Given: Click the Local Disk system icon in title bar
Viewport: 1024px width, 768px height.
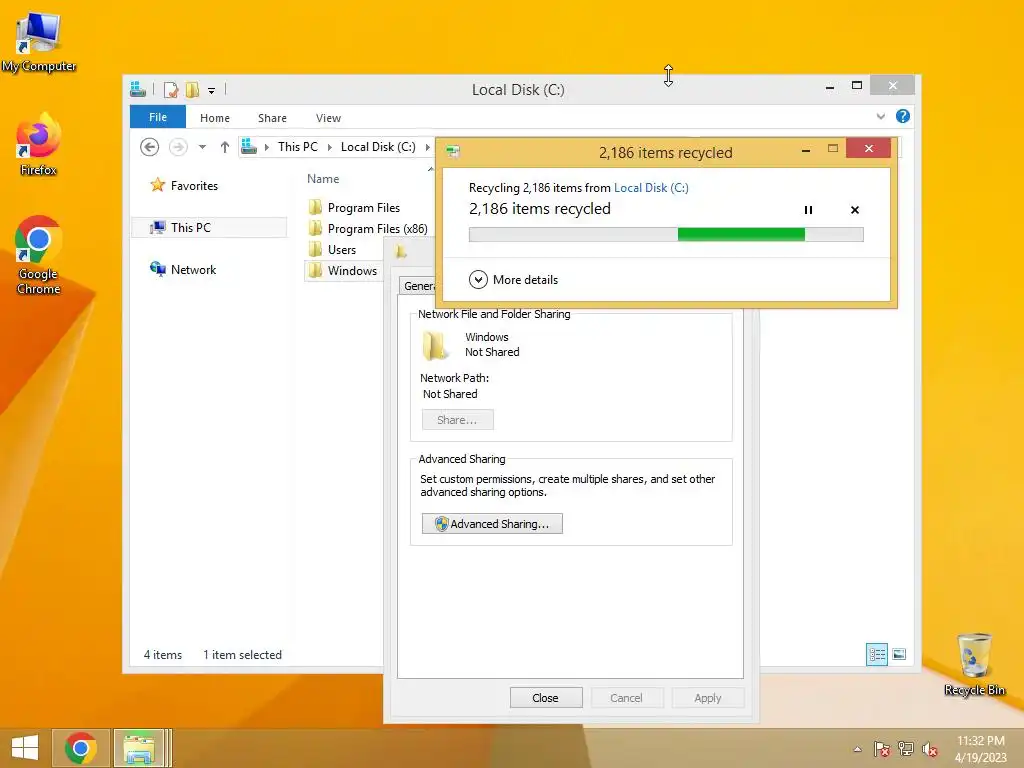Looking at the screenshot, I should coord(138,89).
